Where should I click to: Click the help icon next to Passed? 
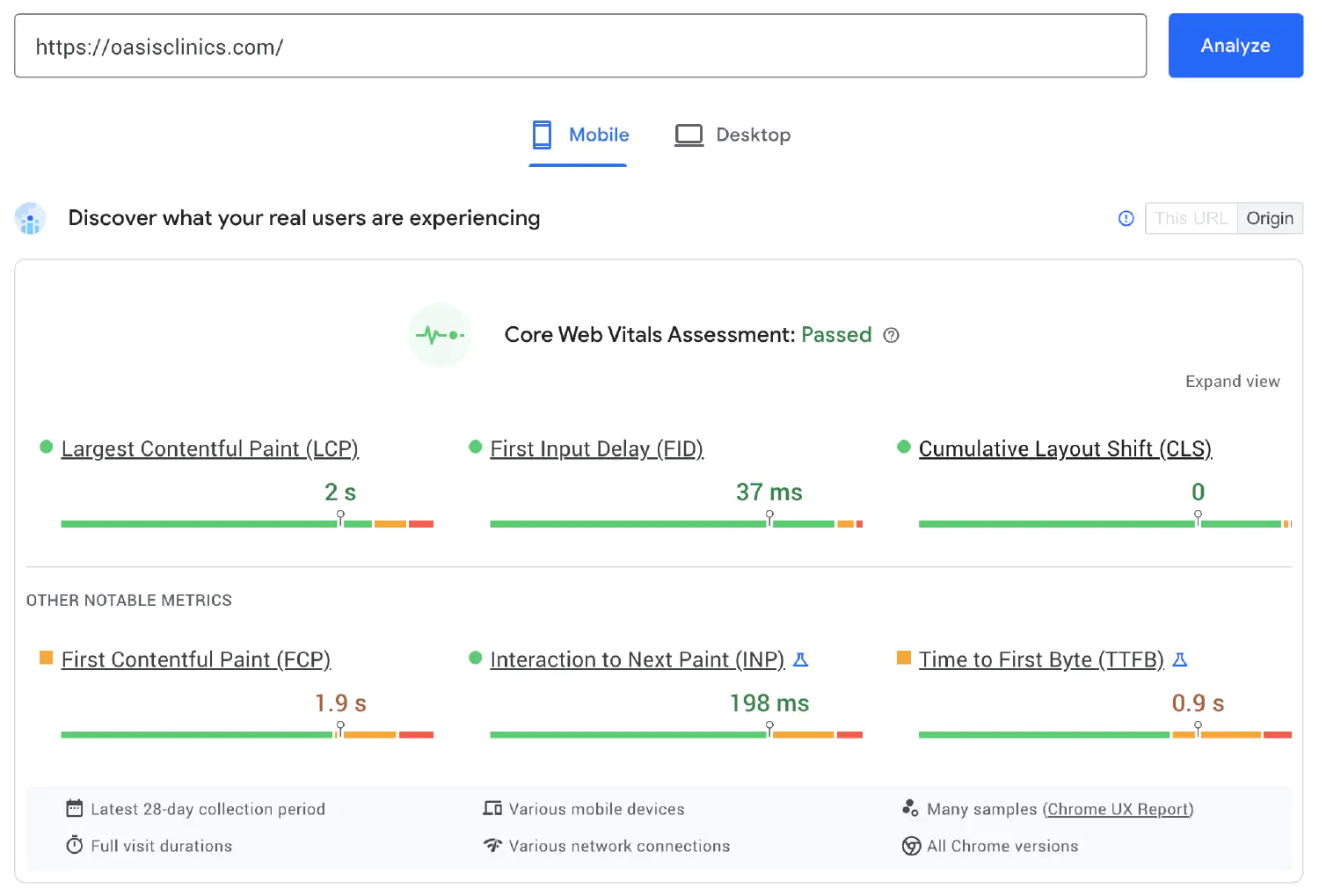coord(891,335)
